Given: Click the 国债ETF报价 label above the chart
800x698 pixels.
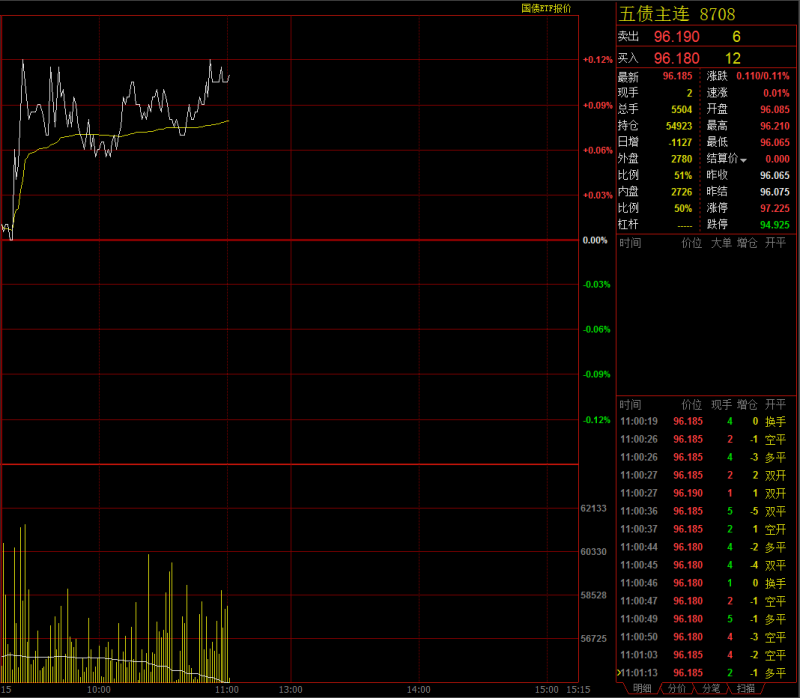Looking at the screenshot, I should click(x=545, y=8).
